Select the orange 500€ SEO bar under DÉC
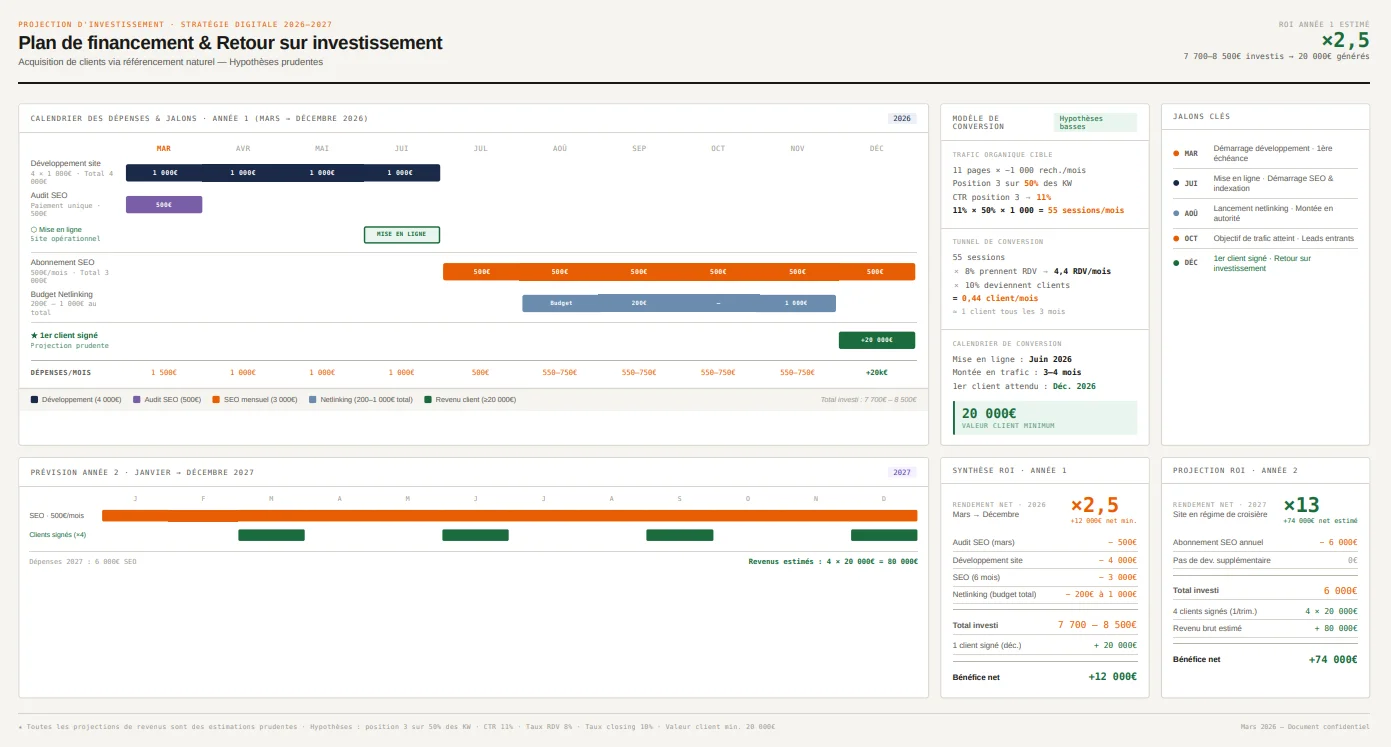The width and height of the screenshot is (1391, 747). pos(876,271)
